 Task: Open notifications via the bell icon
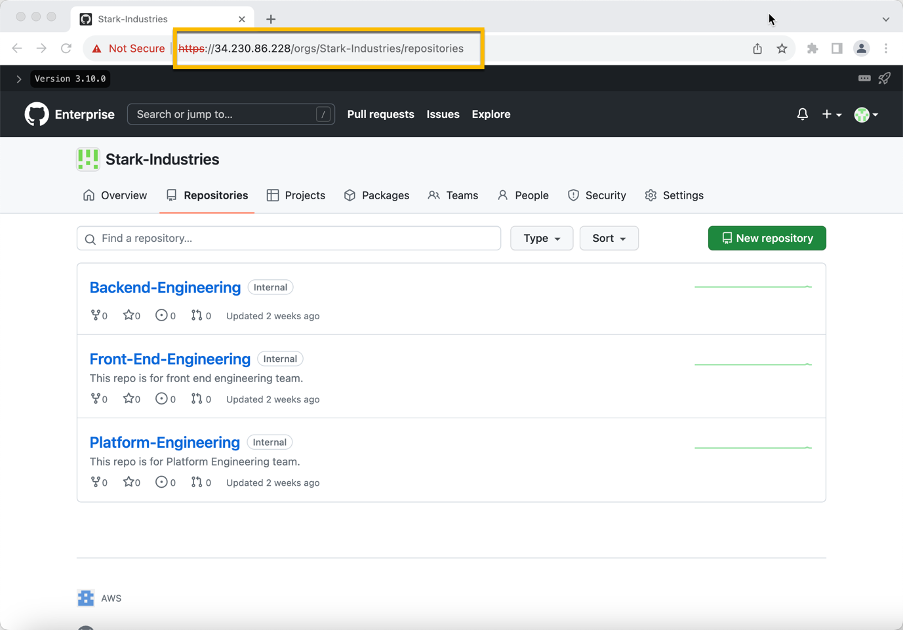801,114
